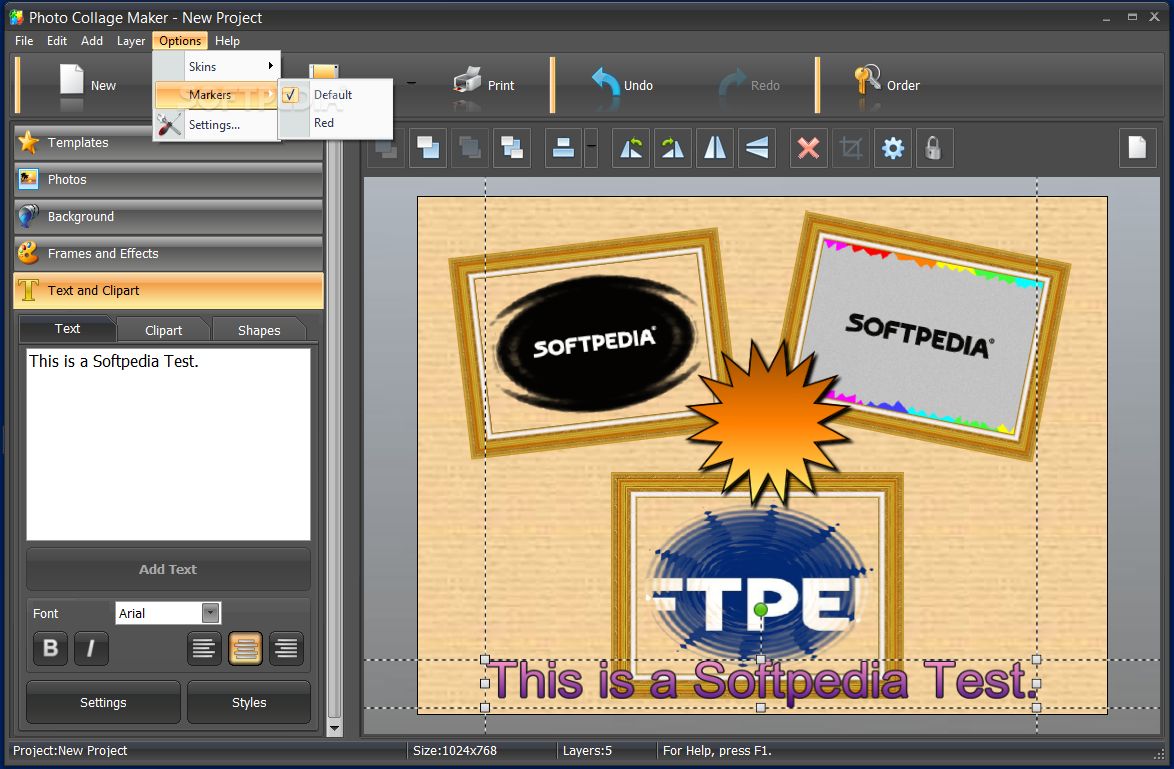
Task: Open the Order keys icon
Action: [867, 79]
